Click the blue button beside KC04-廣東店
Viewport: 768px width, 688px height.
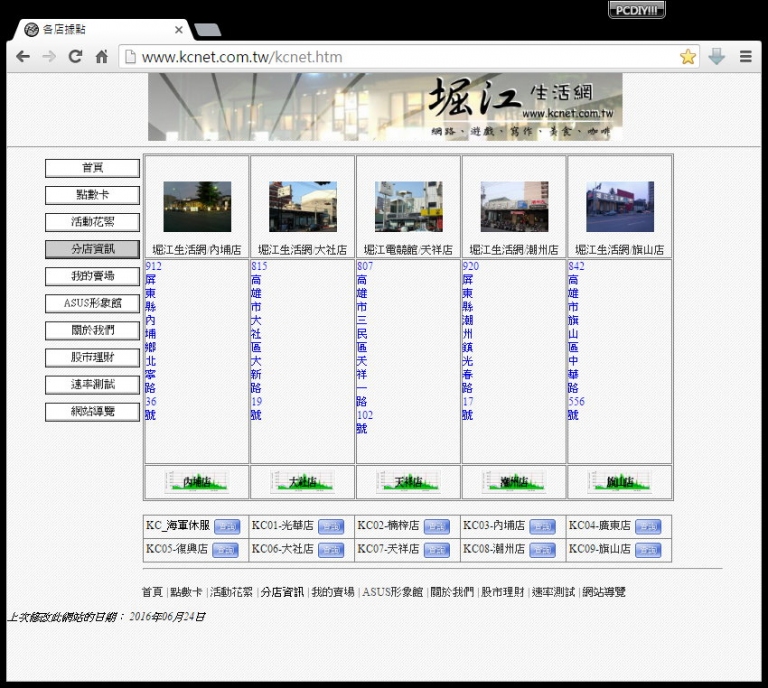[648, 526]
